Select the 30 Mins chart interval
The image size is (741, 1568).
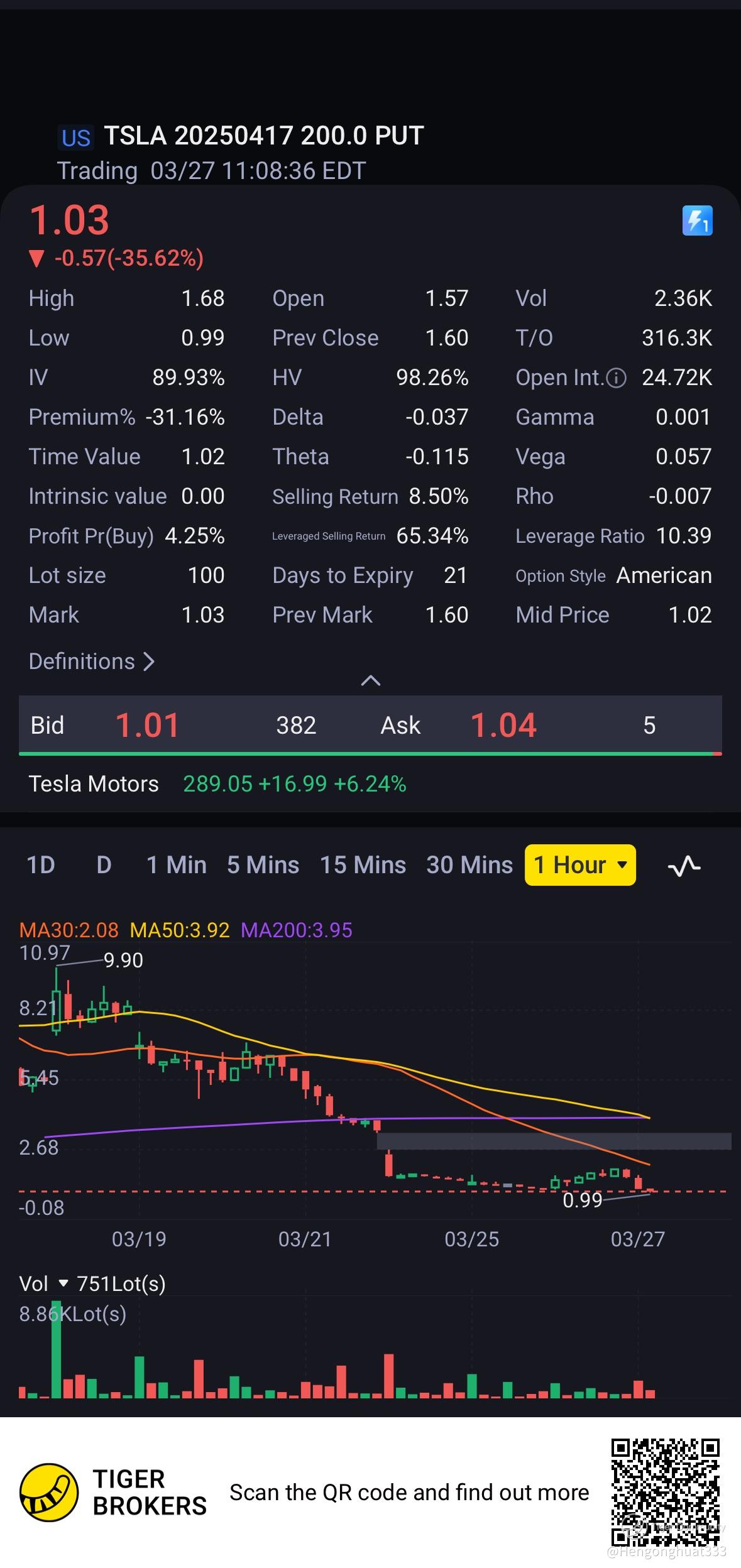coord(469,865)
